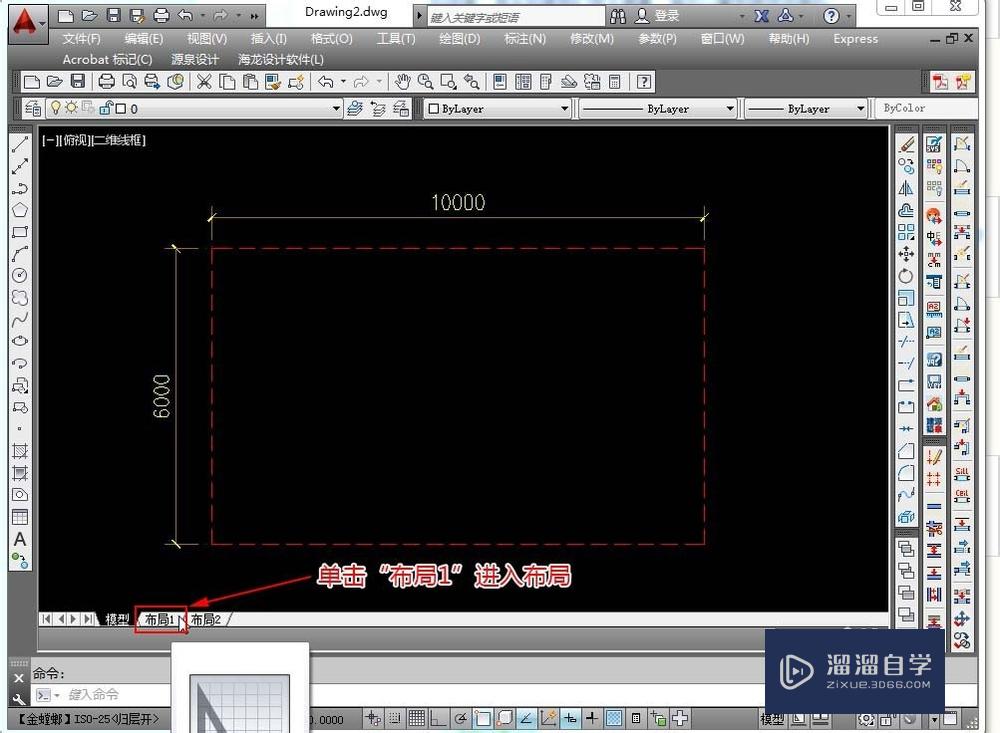Viewport: 1000px width, 733px height.
Task: Click the Zoom Previous icon
Action: [472, 82]
